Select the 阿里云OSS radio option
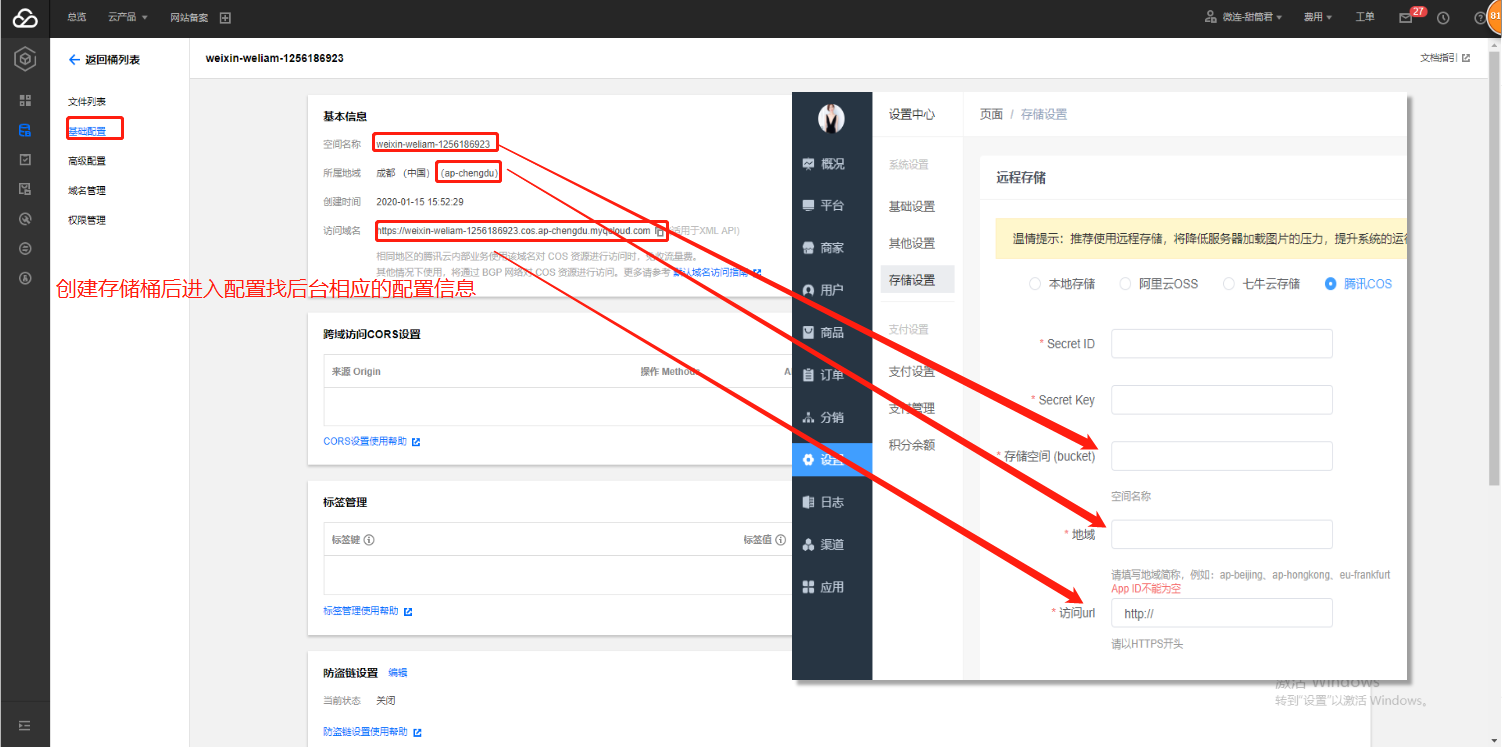The width and height of the screenshot is (1502, 747). pos(1158,284)
